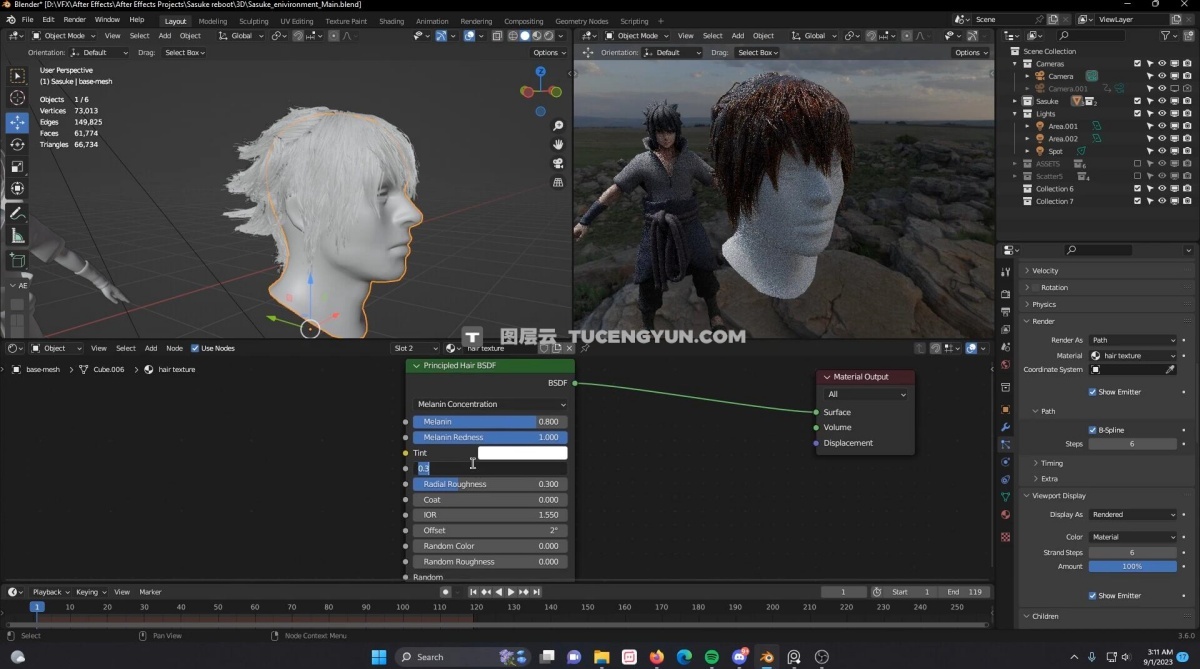The image size is (1200, 669).
Task: Open the Tool properties tab
Action: 1005,272
